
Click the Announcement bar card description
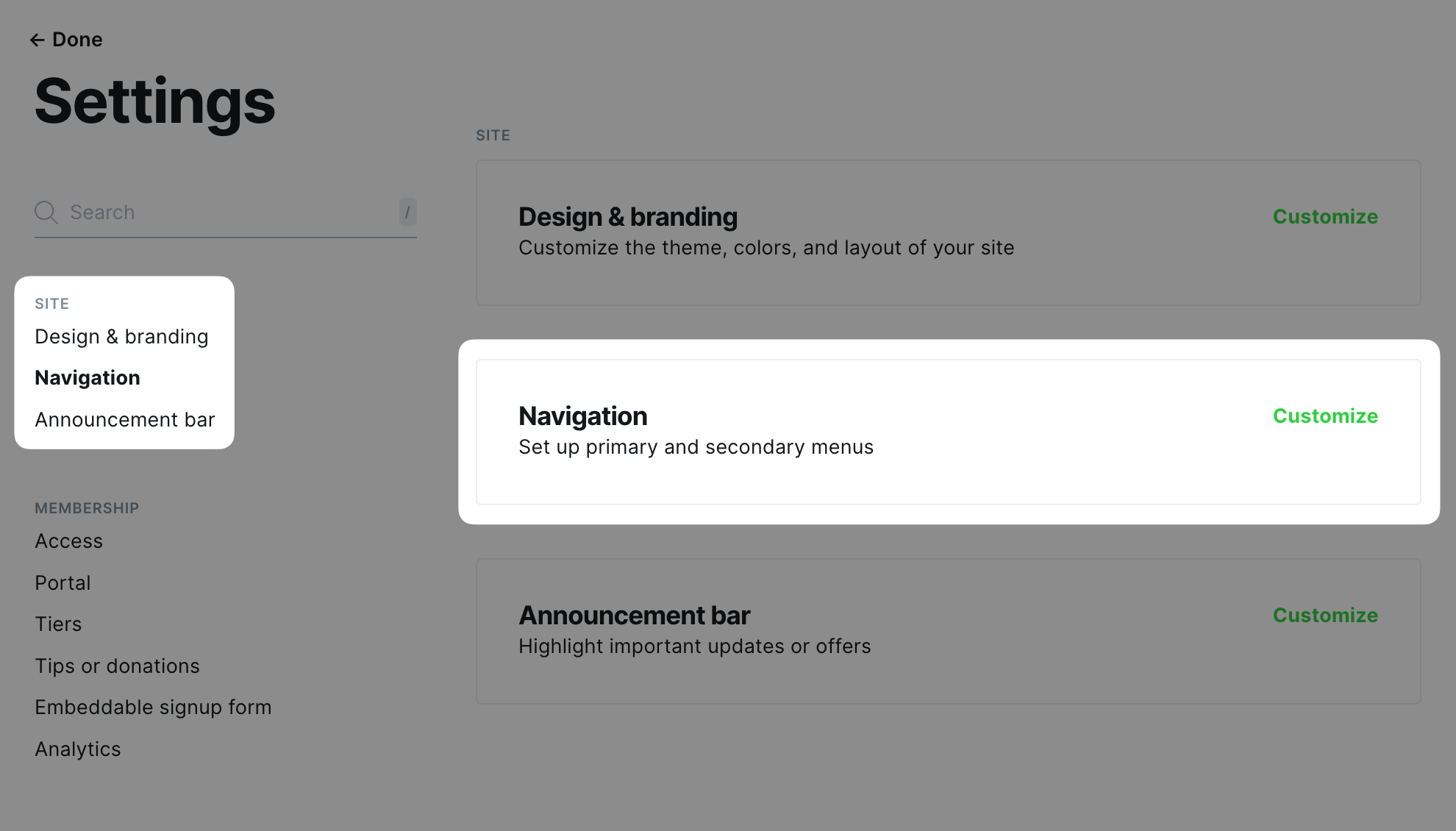tap(694, 646)
